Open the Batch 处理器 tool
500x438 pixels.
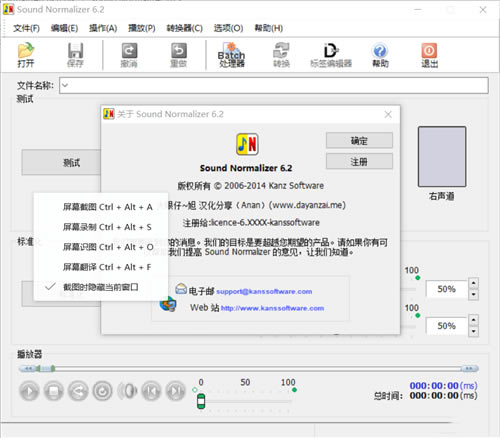231,55
